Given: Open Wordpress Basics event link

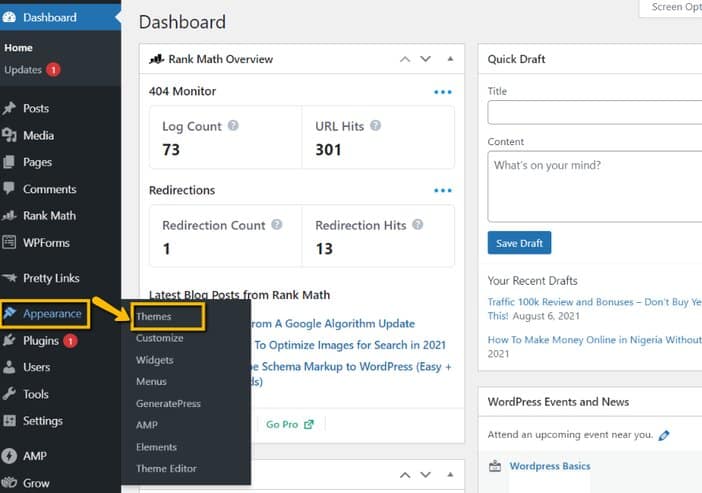Looking at the screenshot, I should point(550,466).
